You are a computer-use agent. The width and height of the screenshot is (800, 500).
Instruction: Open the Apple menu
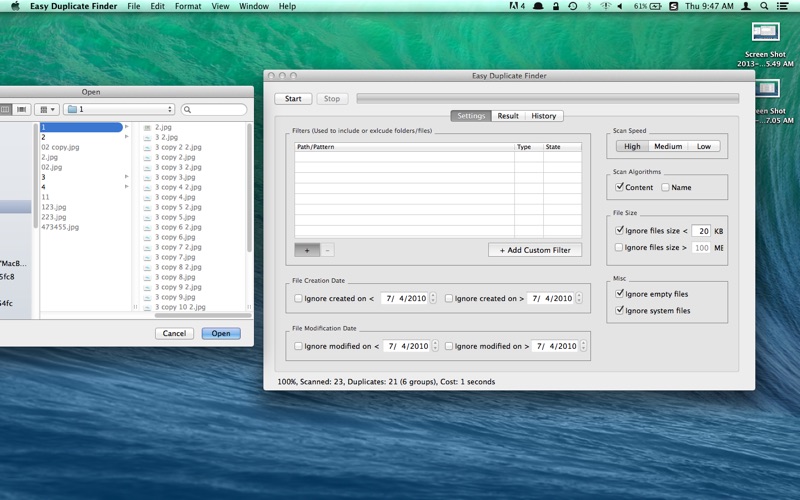point(15,6)
